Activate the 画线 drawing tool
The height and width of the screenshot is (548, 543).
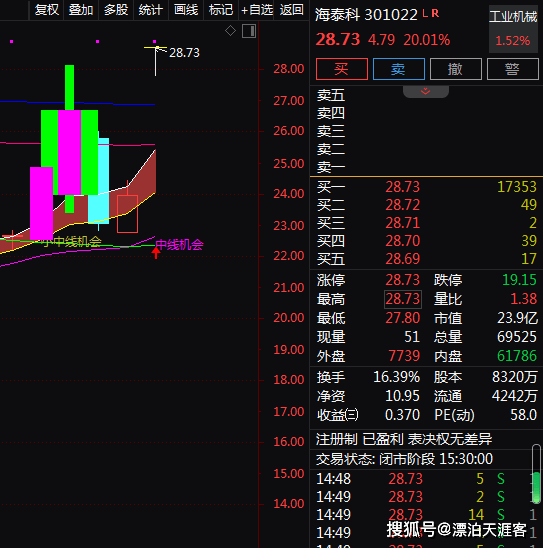click(x=186, y=10)
